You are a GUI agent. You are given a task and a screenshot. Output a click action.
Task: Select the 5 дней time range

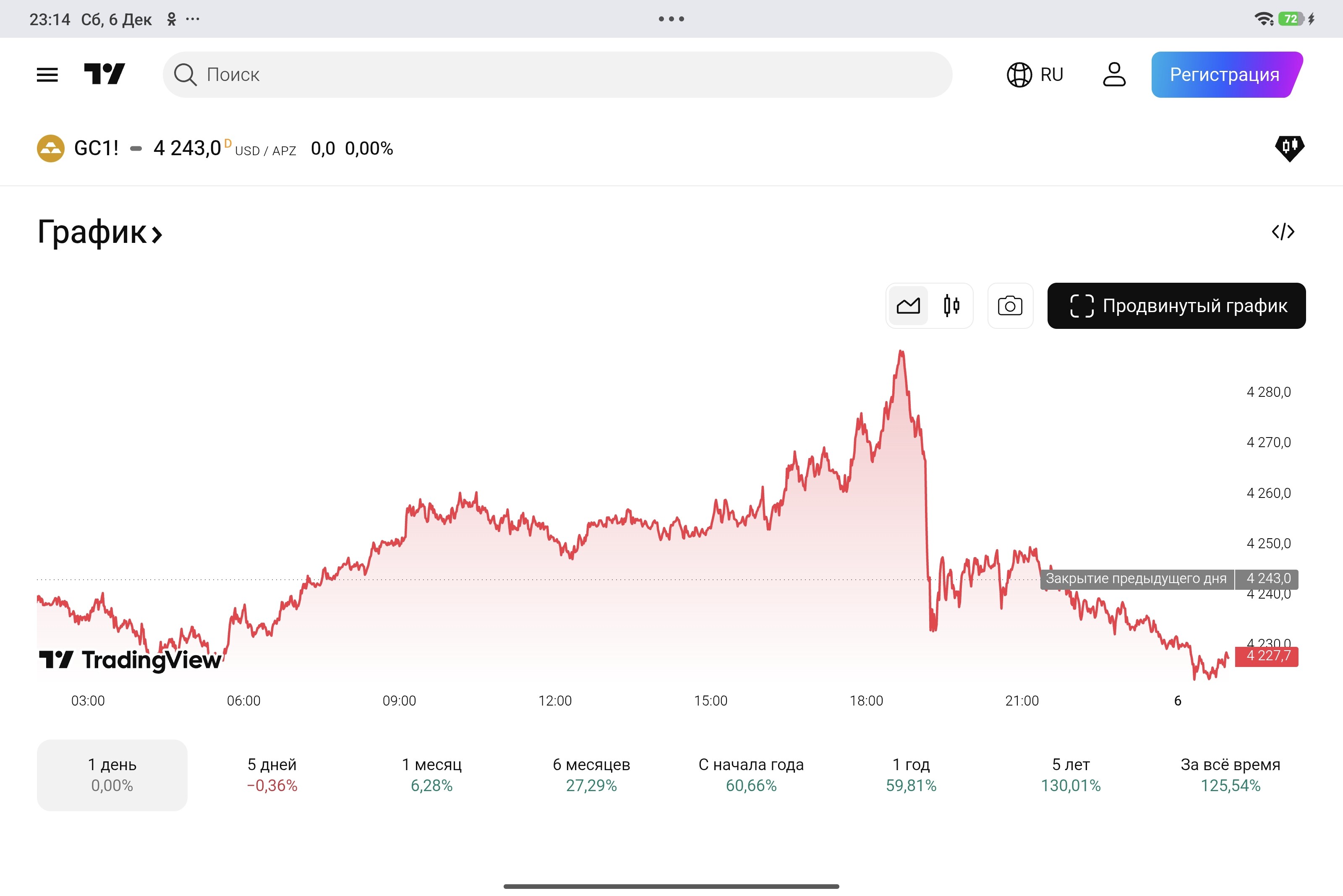click(272, 775)
